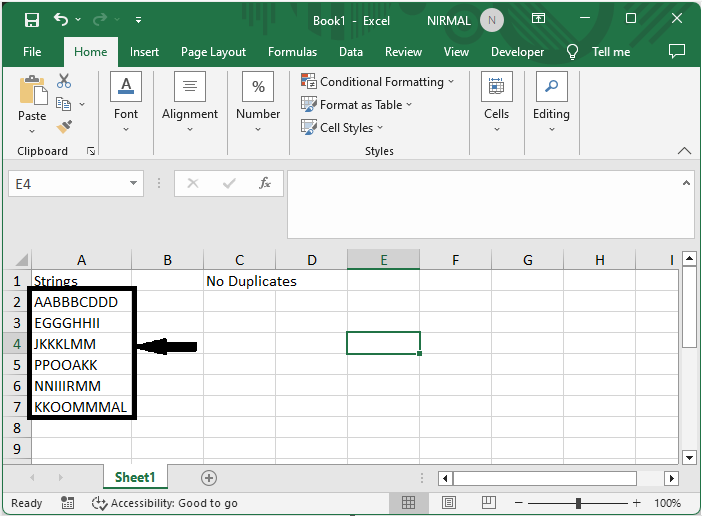Open Cell Styles gallery
Screen dimensions: 702x516
tap(342, 128)
